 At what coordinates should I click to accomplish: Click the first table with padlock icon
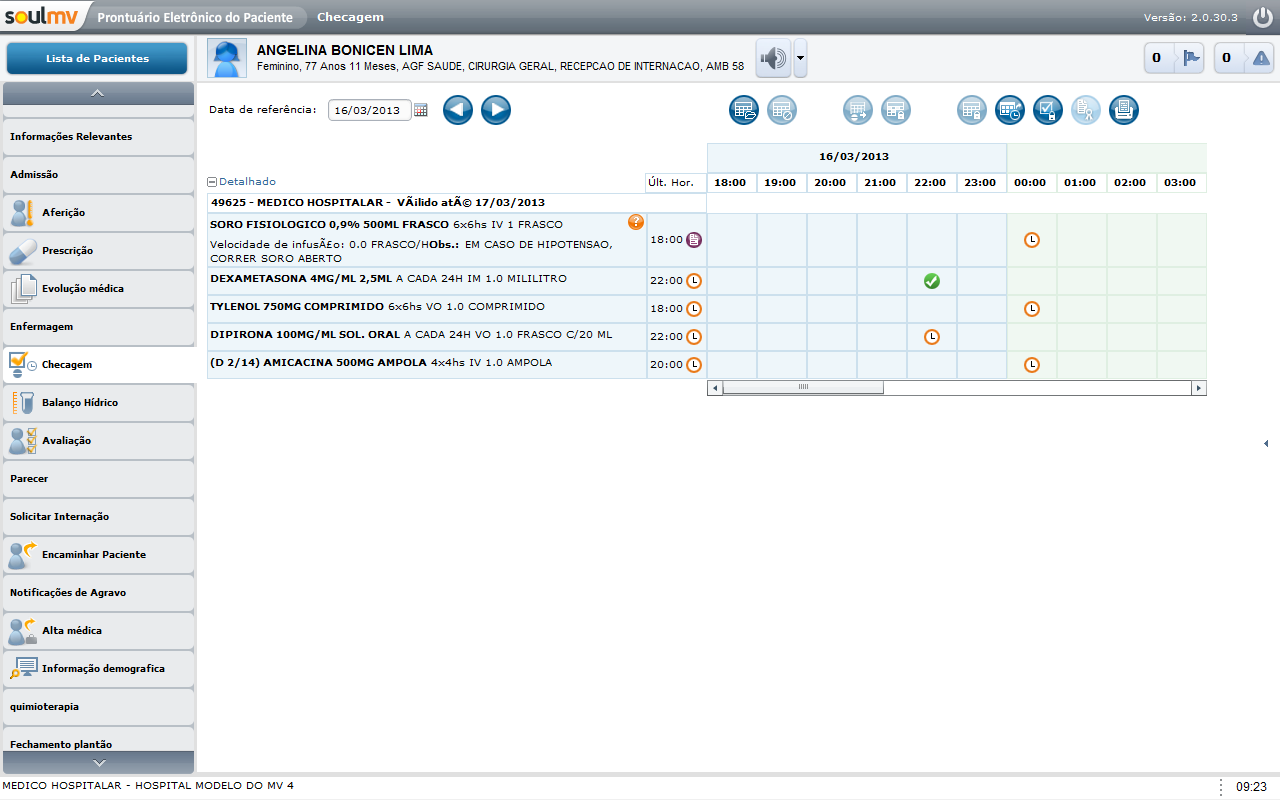pyautogui.click(x=896, y=110)
